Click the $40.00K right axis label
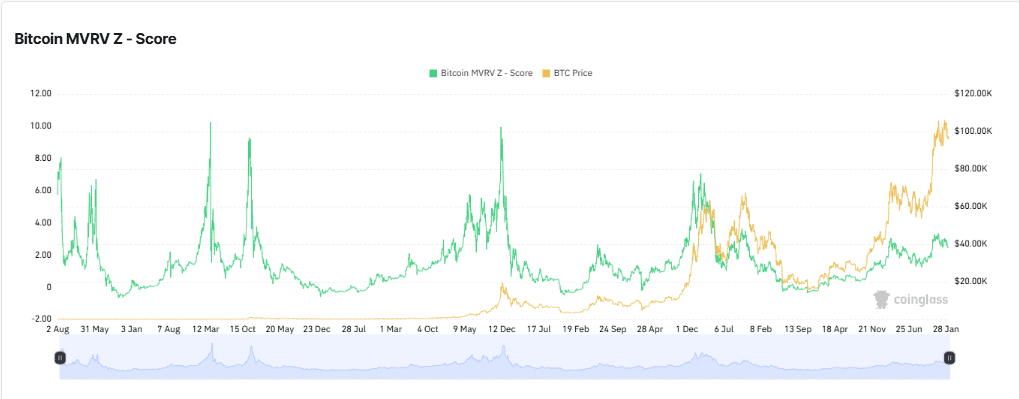 (971, 244)
